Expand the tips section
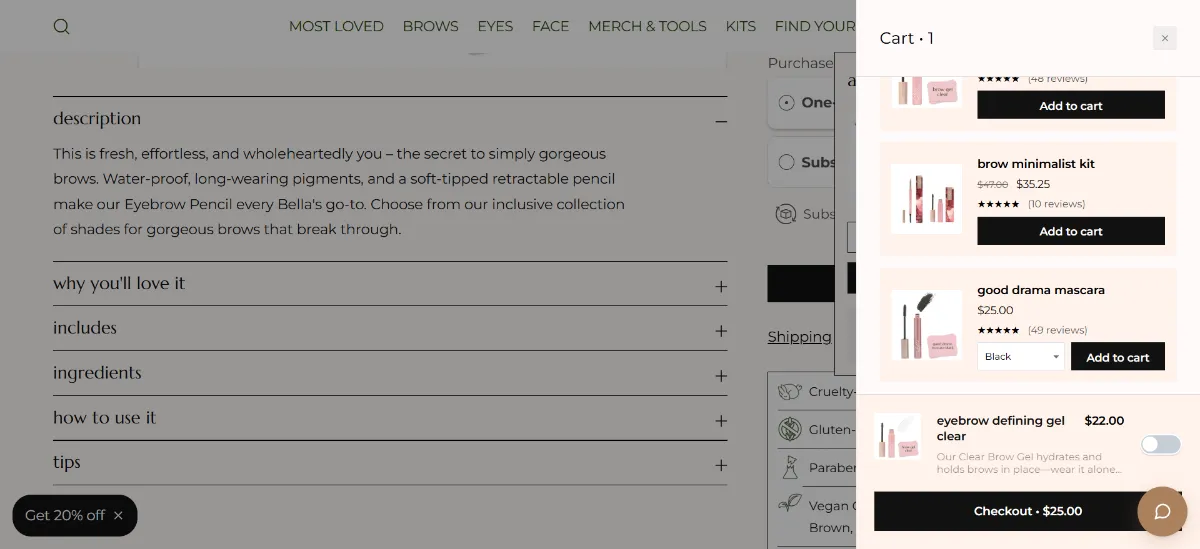This screenshot has height=549, width=1200. pyautogui.click(x=390, y=462)
